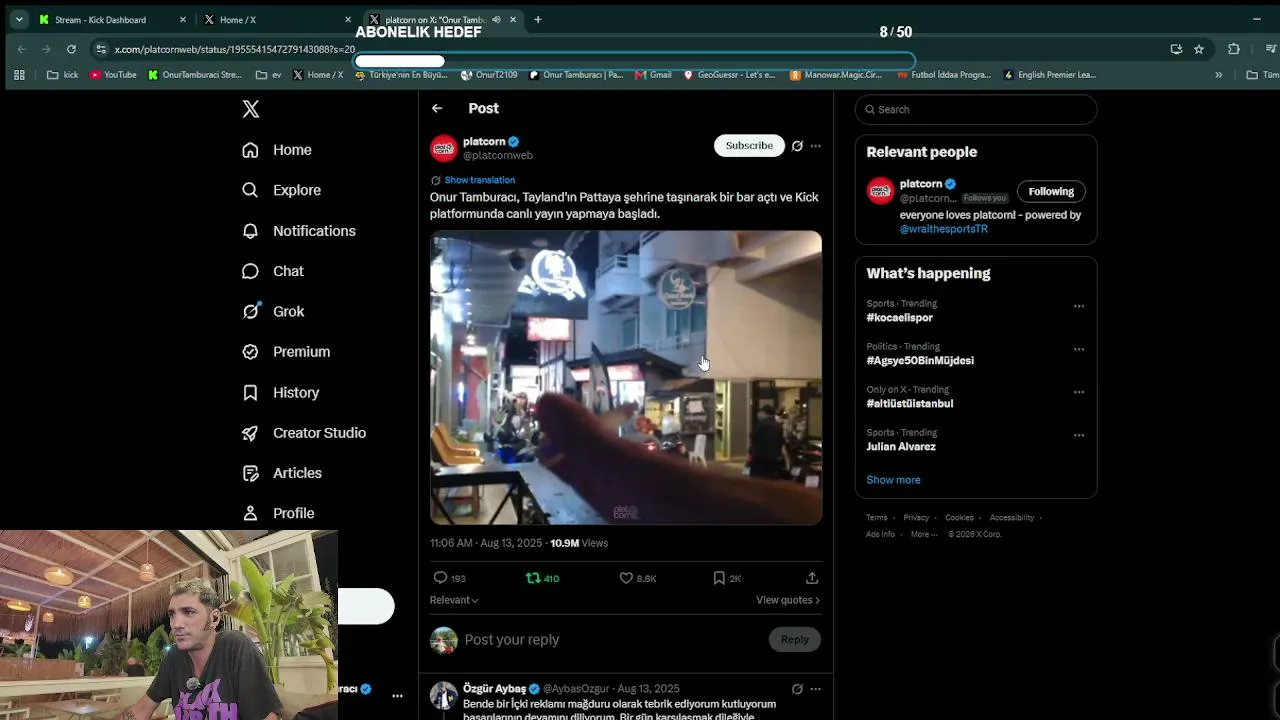Open History in the sidebar
This screenshot has height=720, width=1280.
point(281,393)
